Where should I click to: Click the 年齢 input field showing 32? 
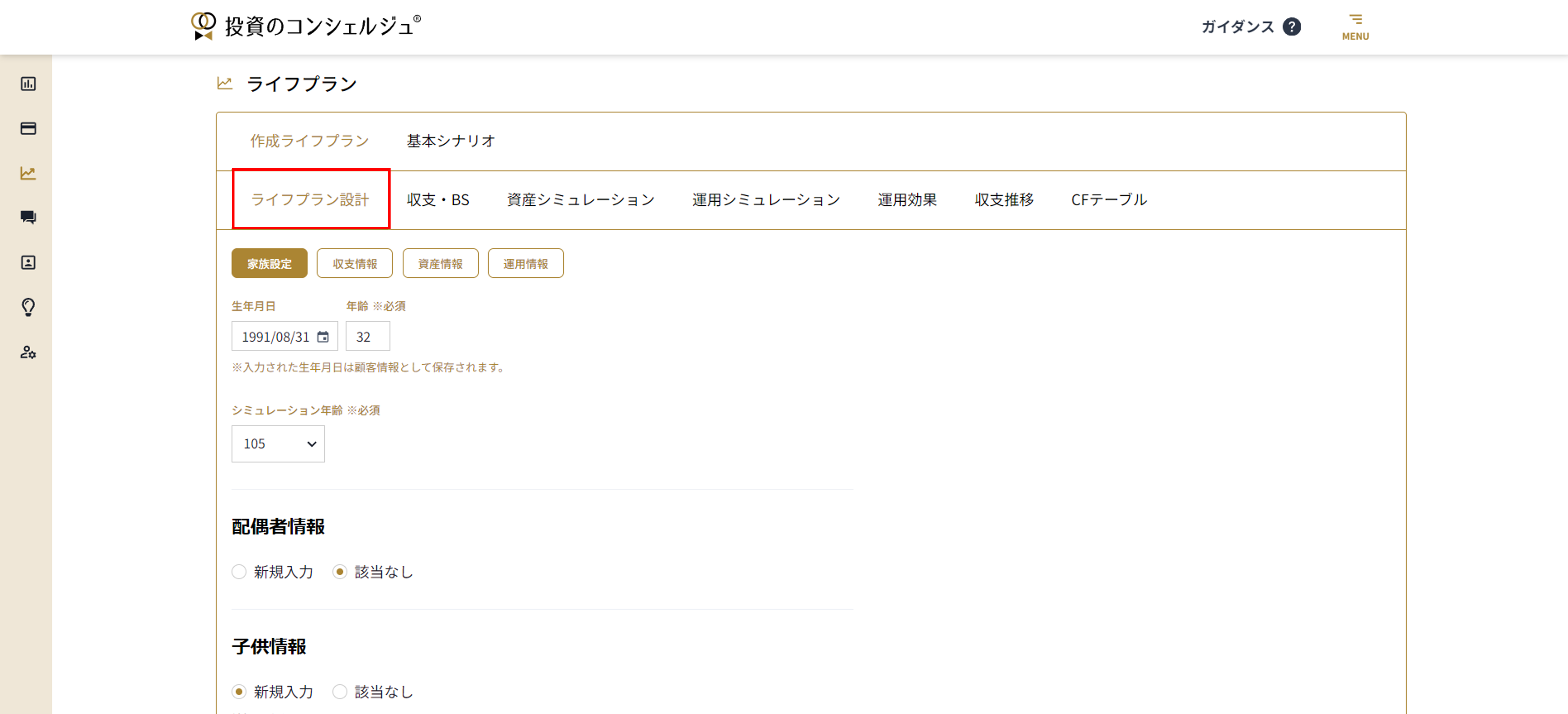click(368, 337)
